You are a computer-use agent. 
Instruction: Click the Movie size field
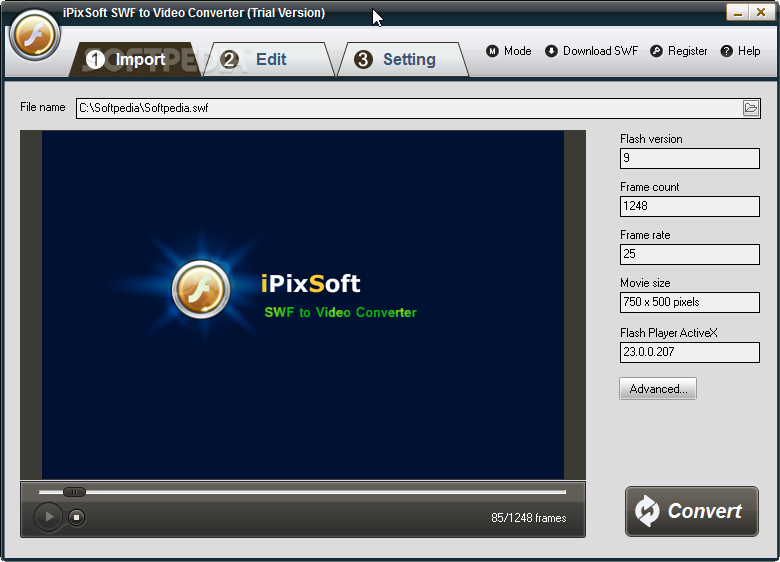(689, 302)
